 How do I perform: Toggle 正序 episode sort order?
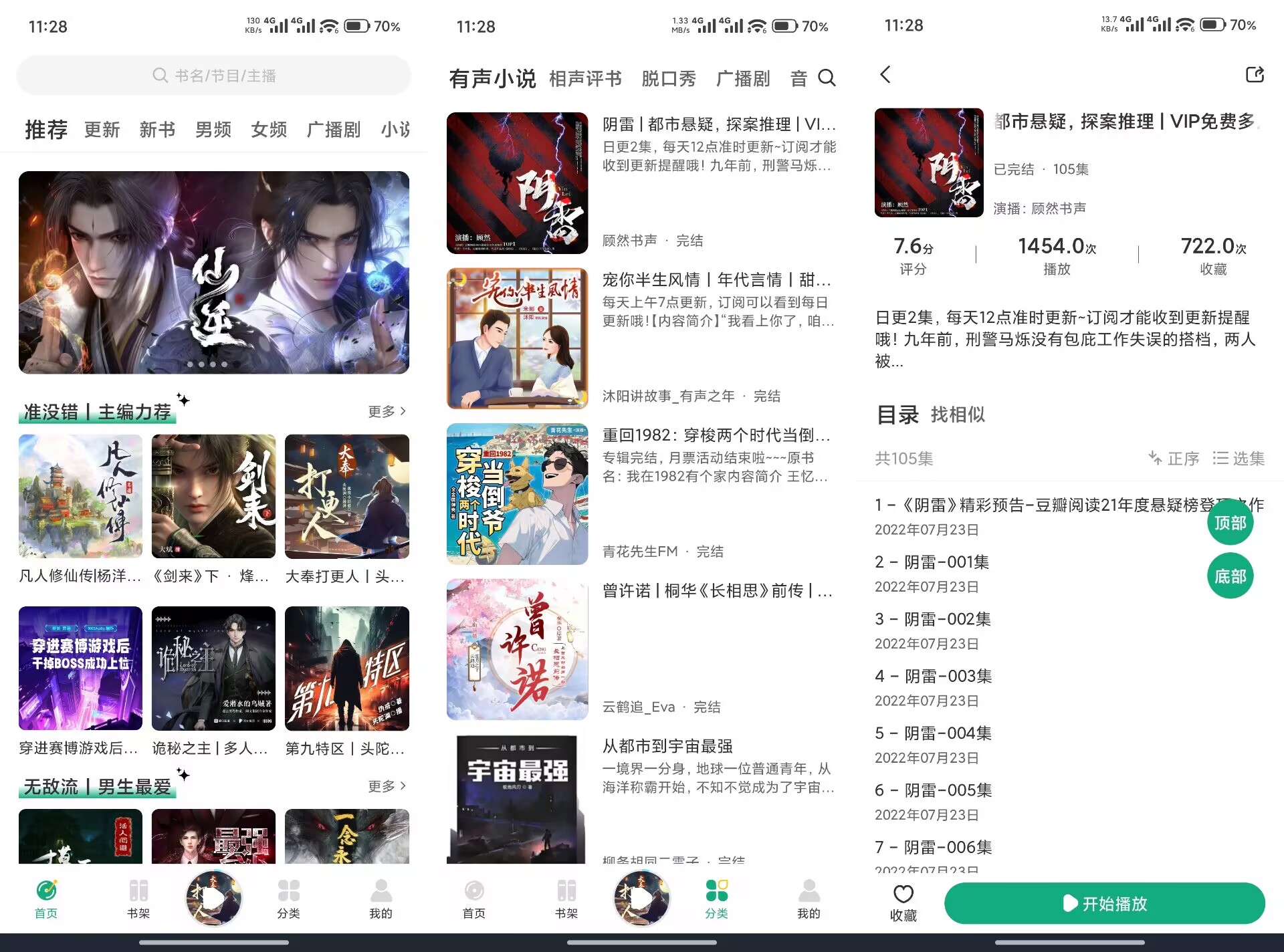coord(1174,459)
